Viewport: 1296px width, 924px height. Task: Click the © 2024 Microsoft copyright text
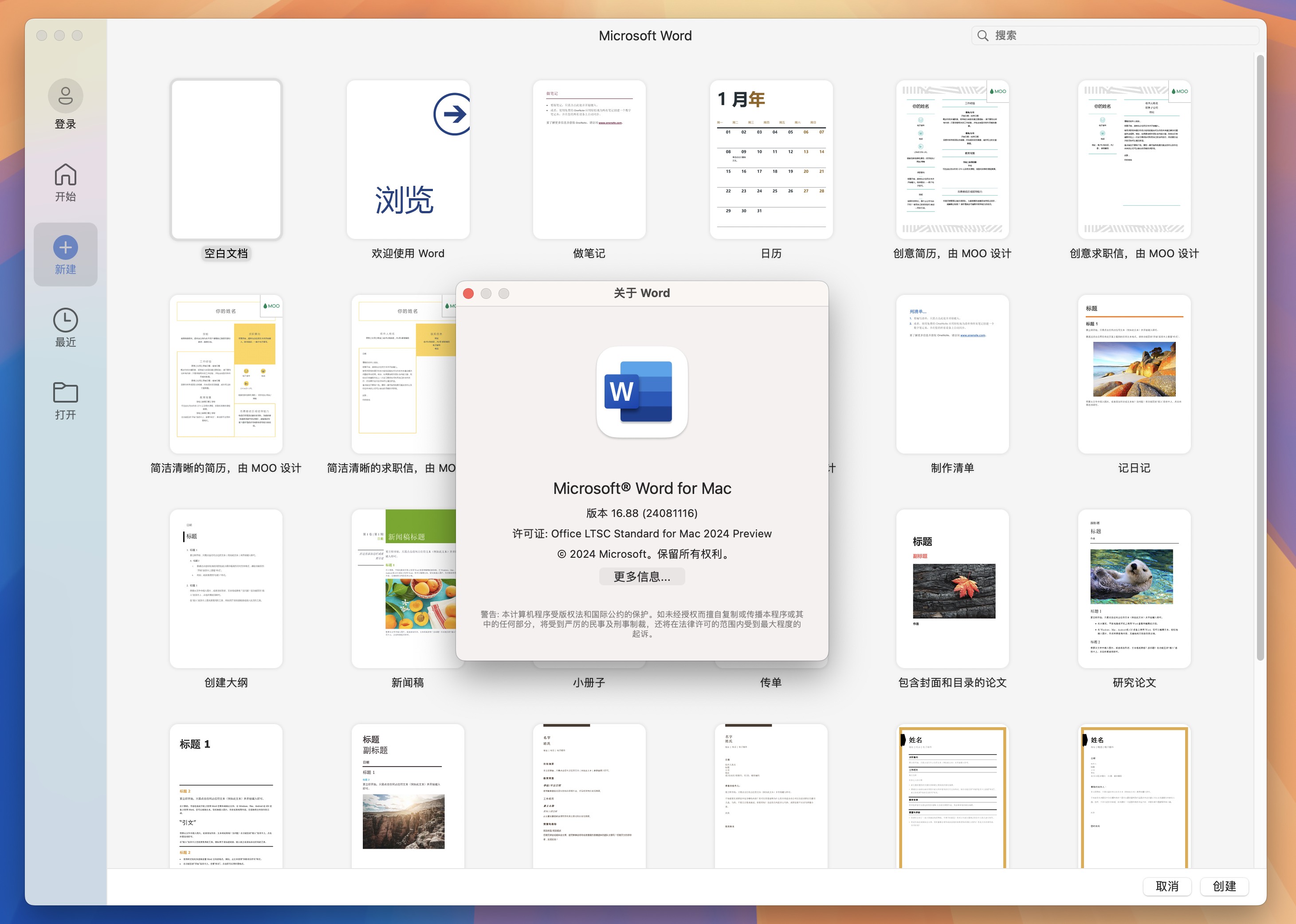click(642, 554)
